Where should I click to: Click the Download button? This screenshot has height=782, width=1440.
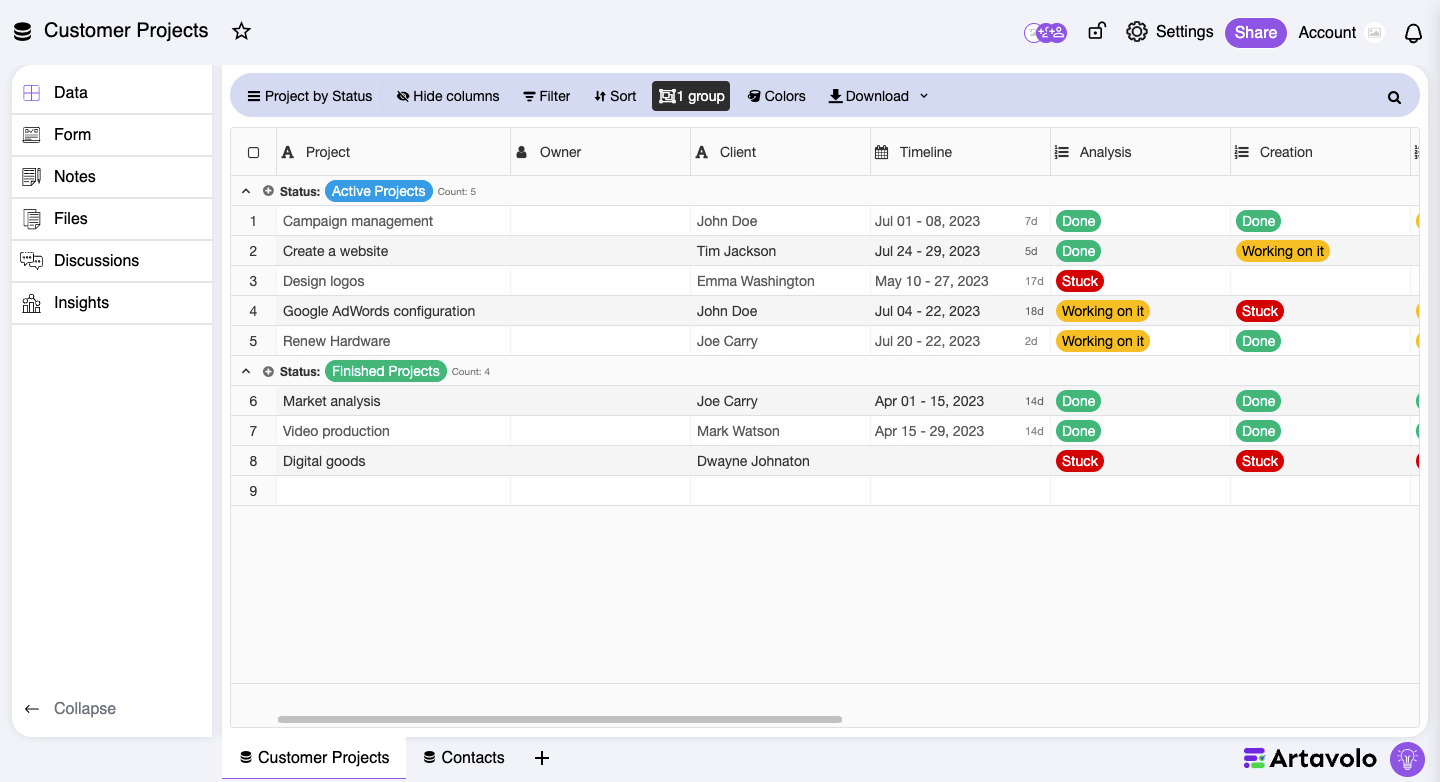(x=868, y=96)
